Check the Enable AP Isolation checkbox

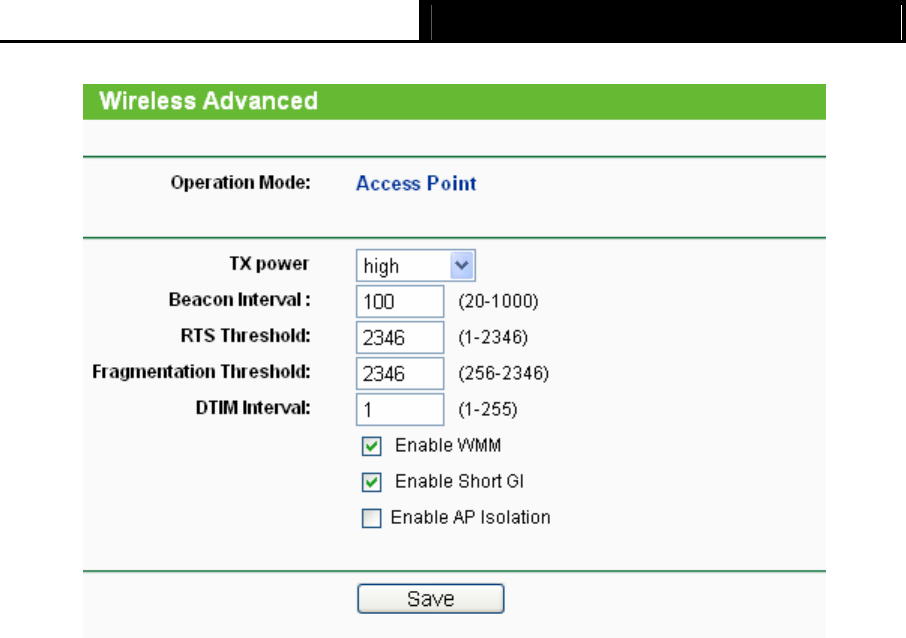[x=372, y=518]
